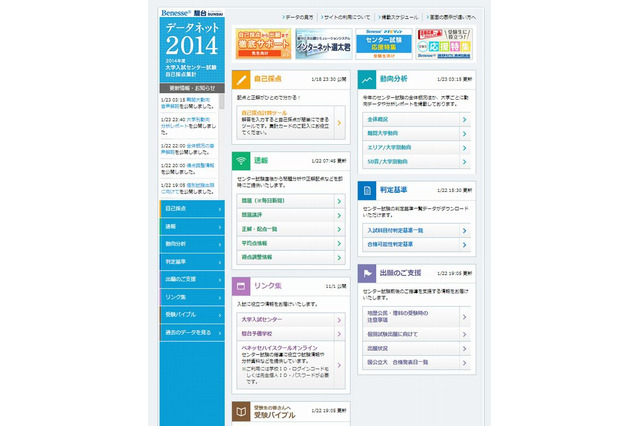Click the 出願のご支援 card heading text
The image size is (640, 426).
400,273
